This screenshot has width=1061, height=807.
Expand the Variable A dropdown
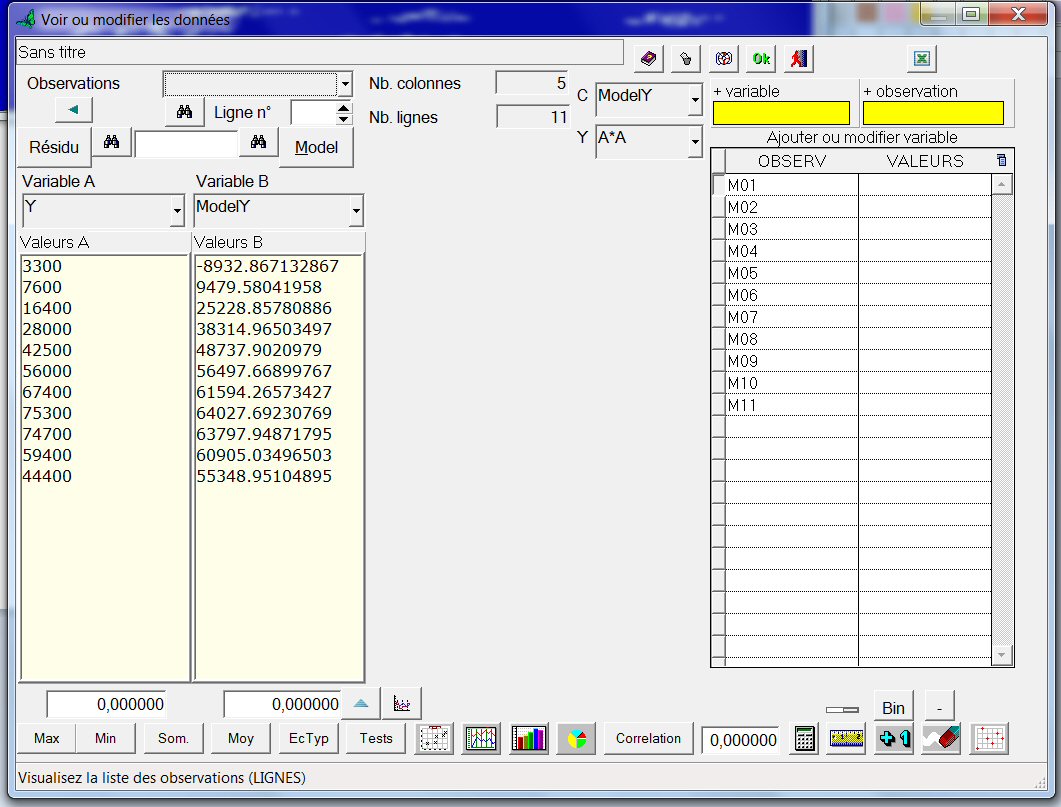(x=177, y=211)
